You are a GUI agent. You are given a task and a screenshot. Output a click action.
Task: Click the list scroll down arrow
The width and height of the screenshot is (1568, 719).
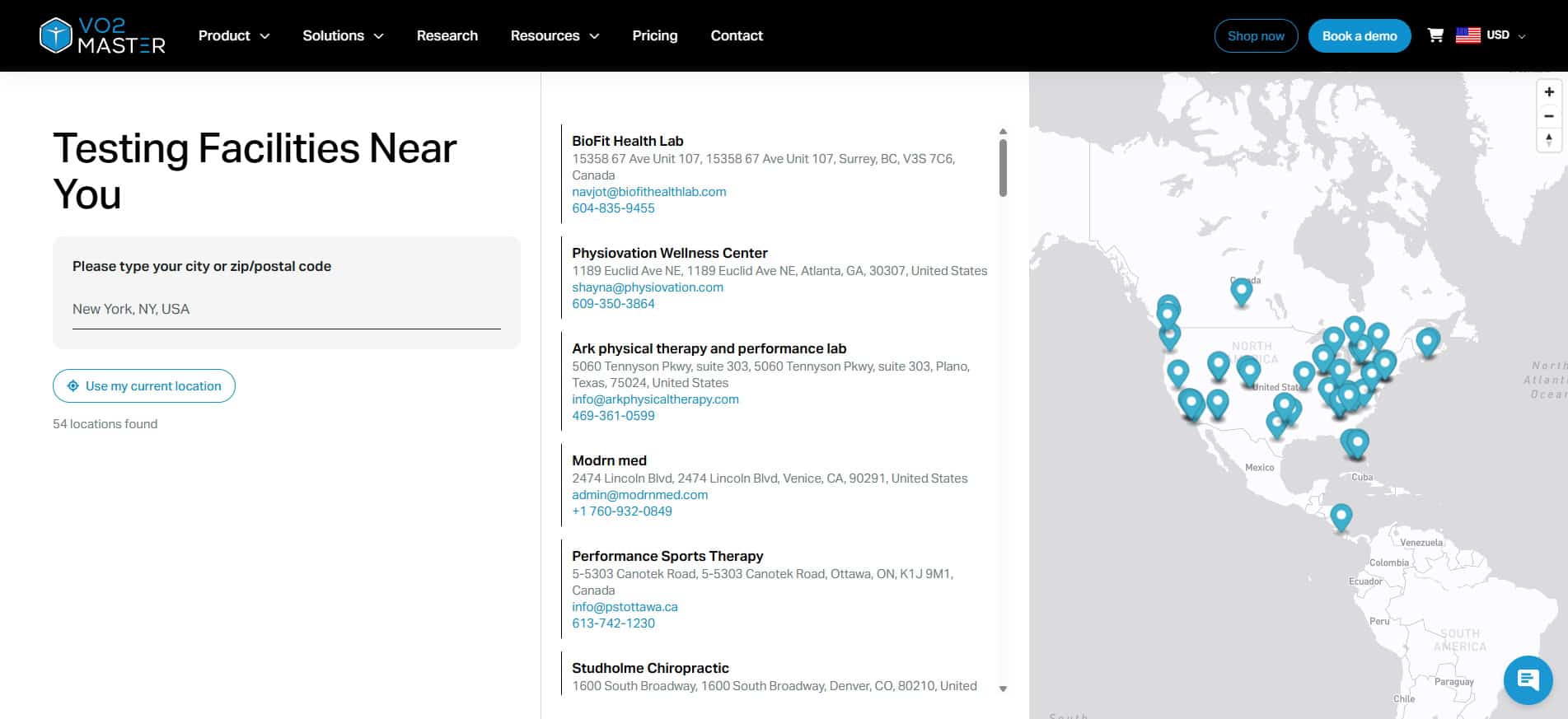(x=1003, y=689)
